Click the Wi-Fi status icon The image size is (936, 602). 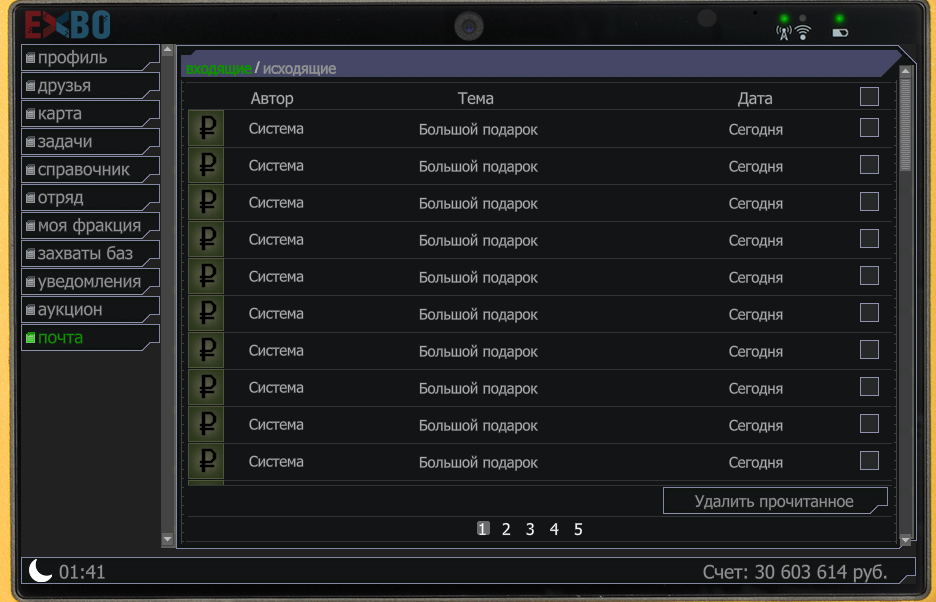point(803,33)
